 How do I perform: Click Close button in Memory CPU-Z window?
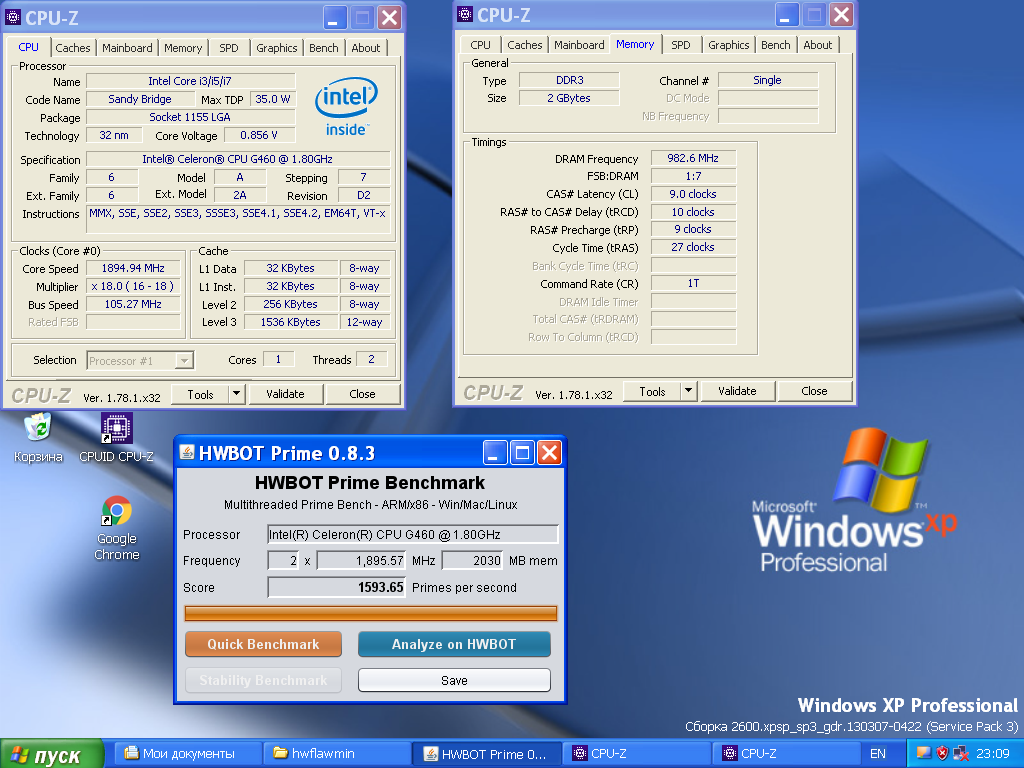point(814,391)
